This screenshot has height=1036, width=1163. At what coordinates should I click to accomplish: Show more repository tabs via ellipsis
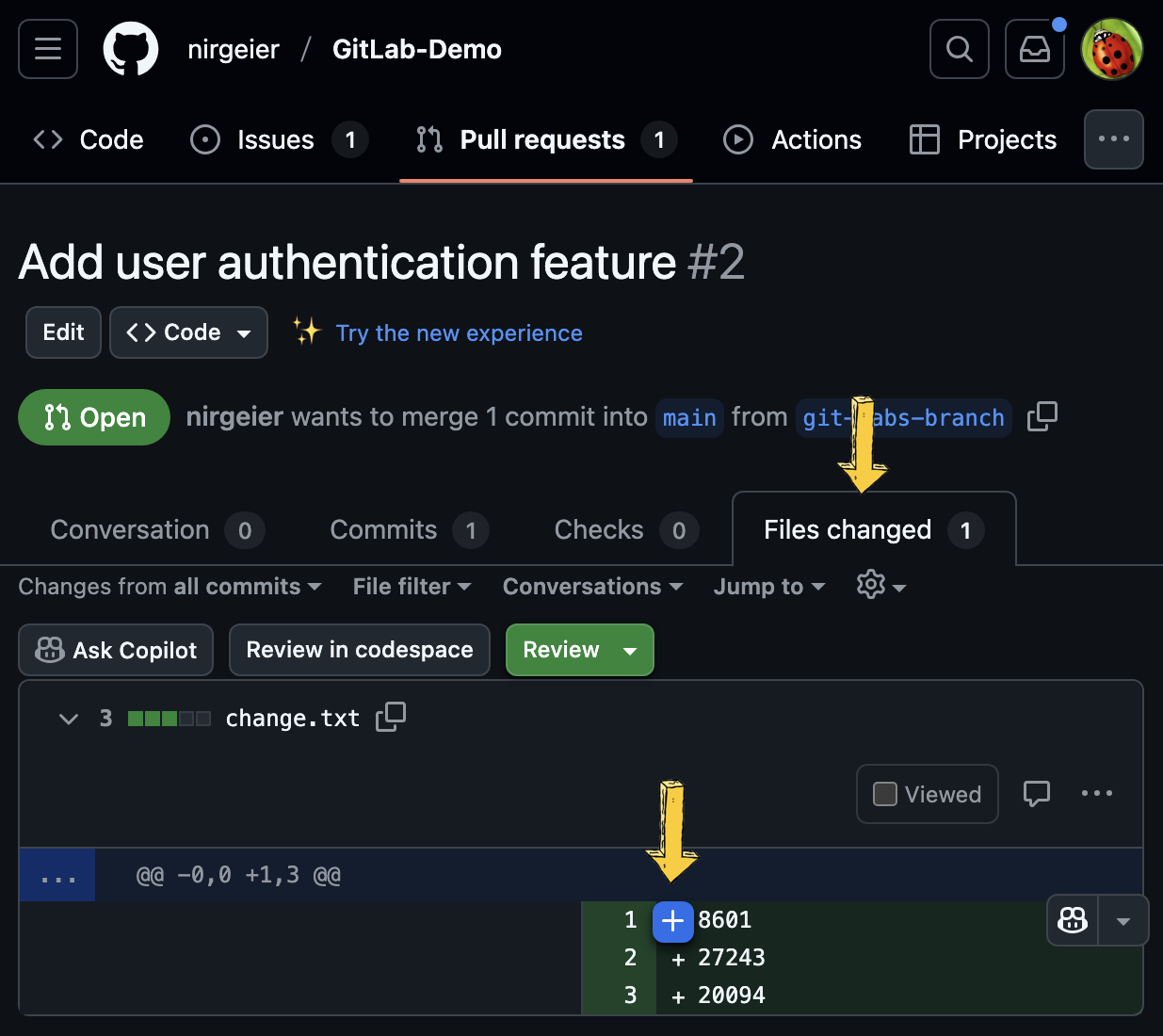(1114, 139)
